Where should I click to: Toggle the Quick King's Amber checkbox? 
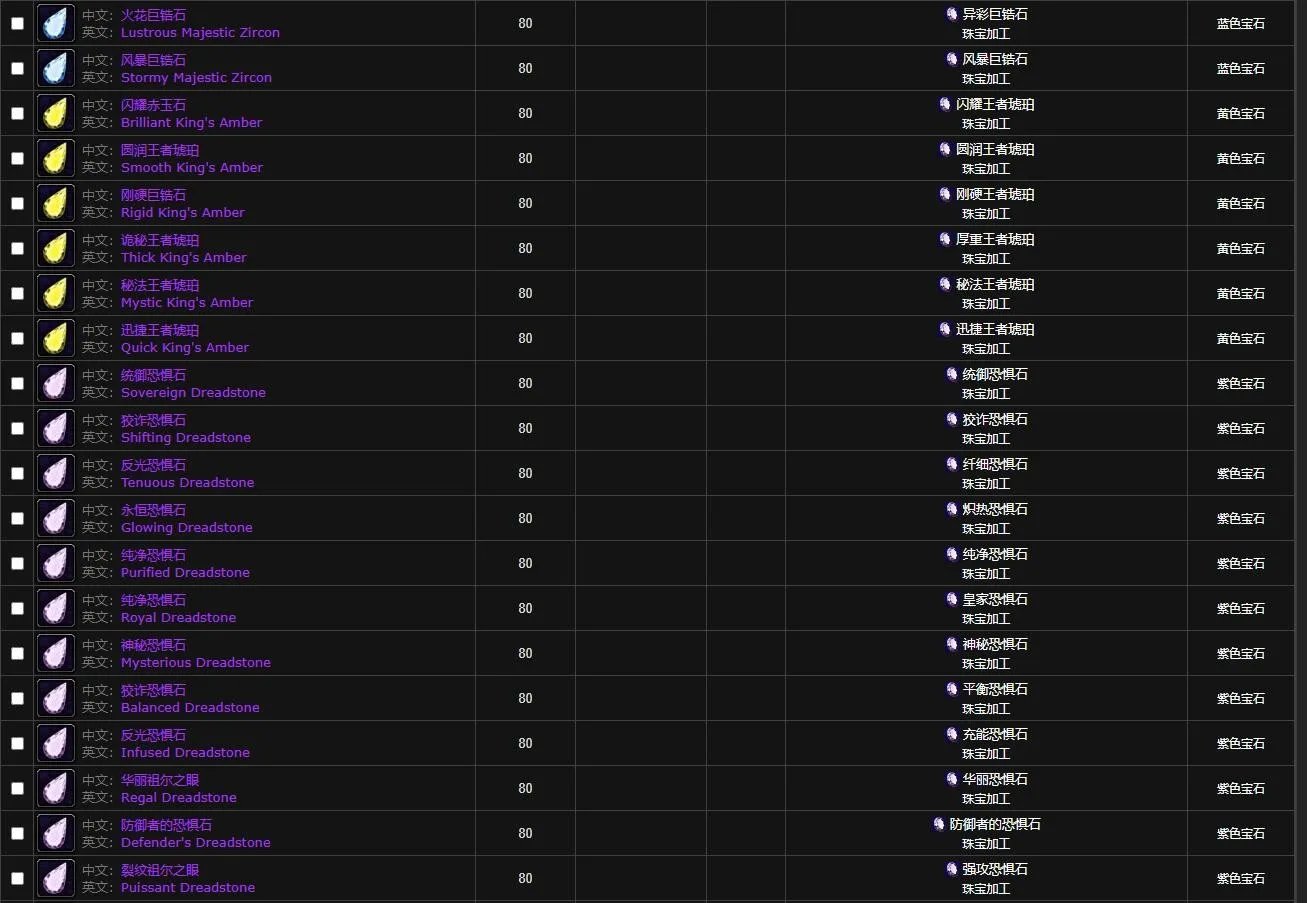[x=17, y=338]
